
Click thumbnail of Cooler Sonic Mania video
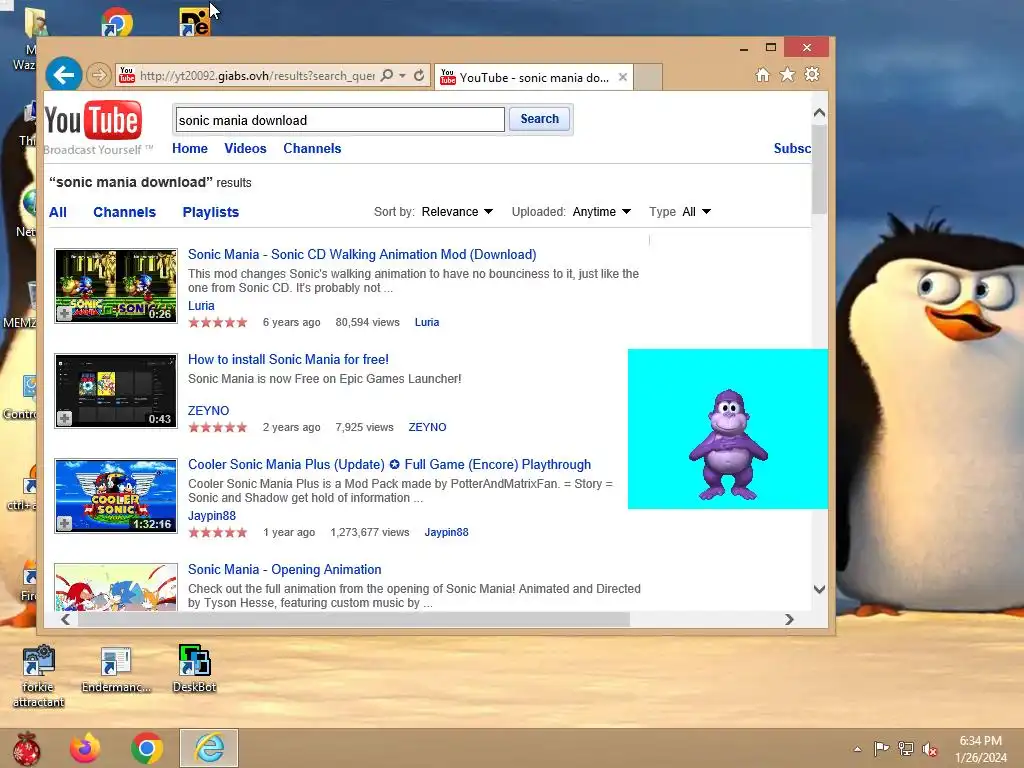pos(116,496)
